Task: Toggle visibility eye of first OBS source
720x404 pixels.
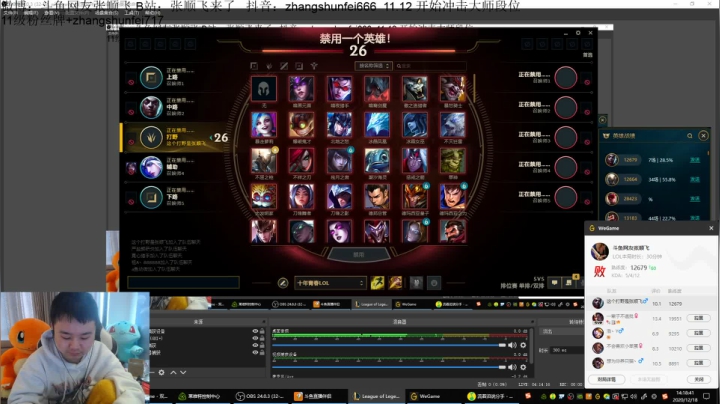Action: tap(255, 331)
